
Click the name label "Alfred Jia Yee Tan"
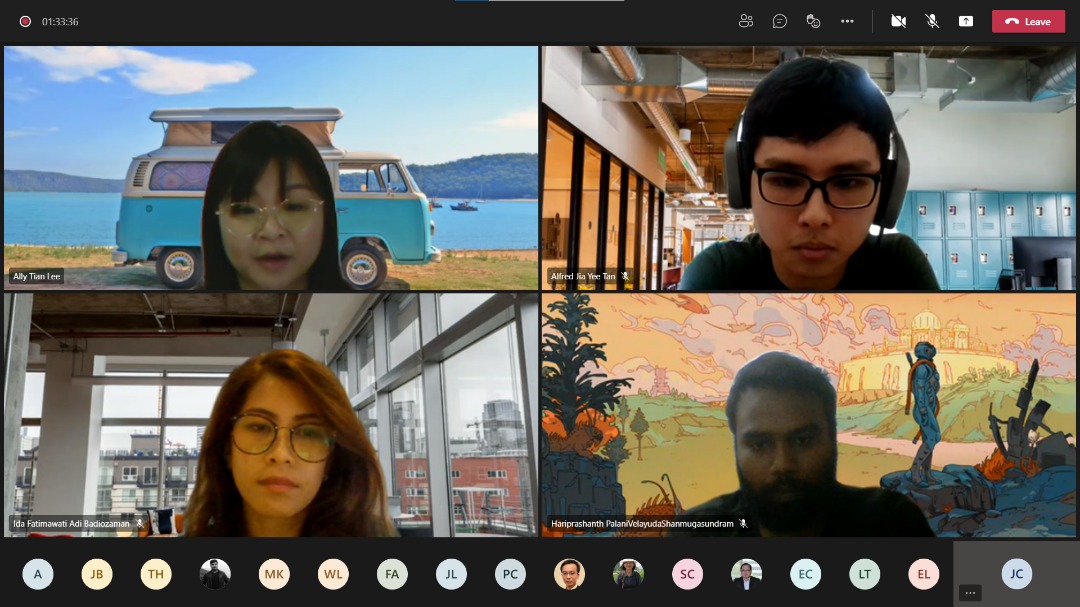coord(583,276)
